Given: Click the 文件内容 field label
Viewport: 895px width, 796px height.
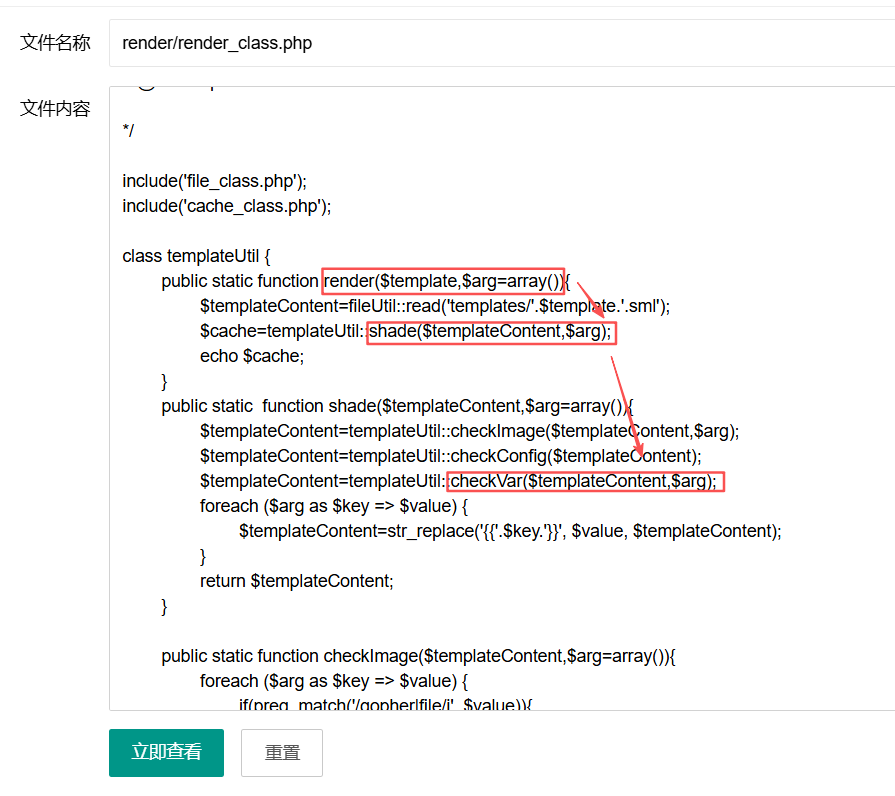Looking at the screenshot, I should click(55, 108).
